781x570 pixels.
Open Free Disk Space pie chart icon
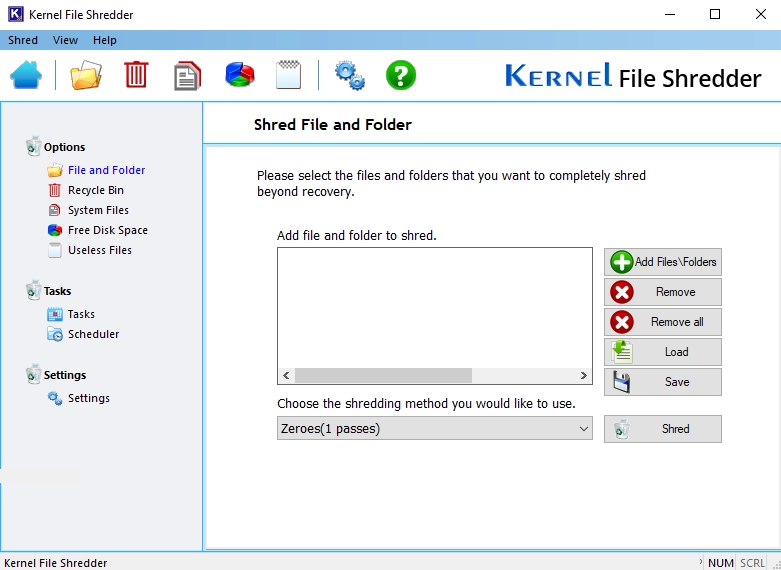tap(240, 75)
